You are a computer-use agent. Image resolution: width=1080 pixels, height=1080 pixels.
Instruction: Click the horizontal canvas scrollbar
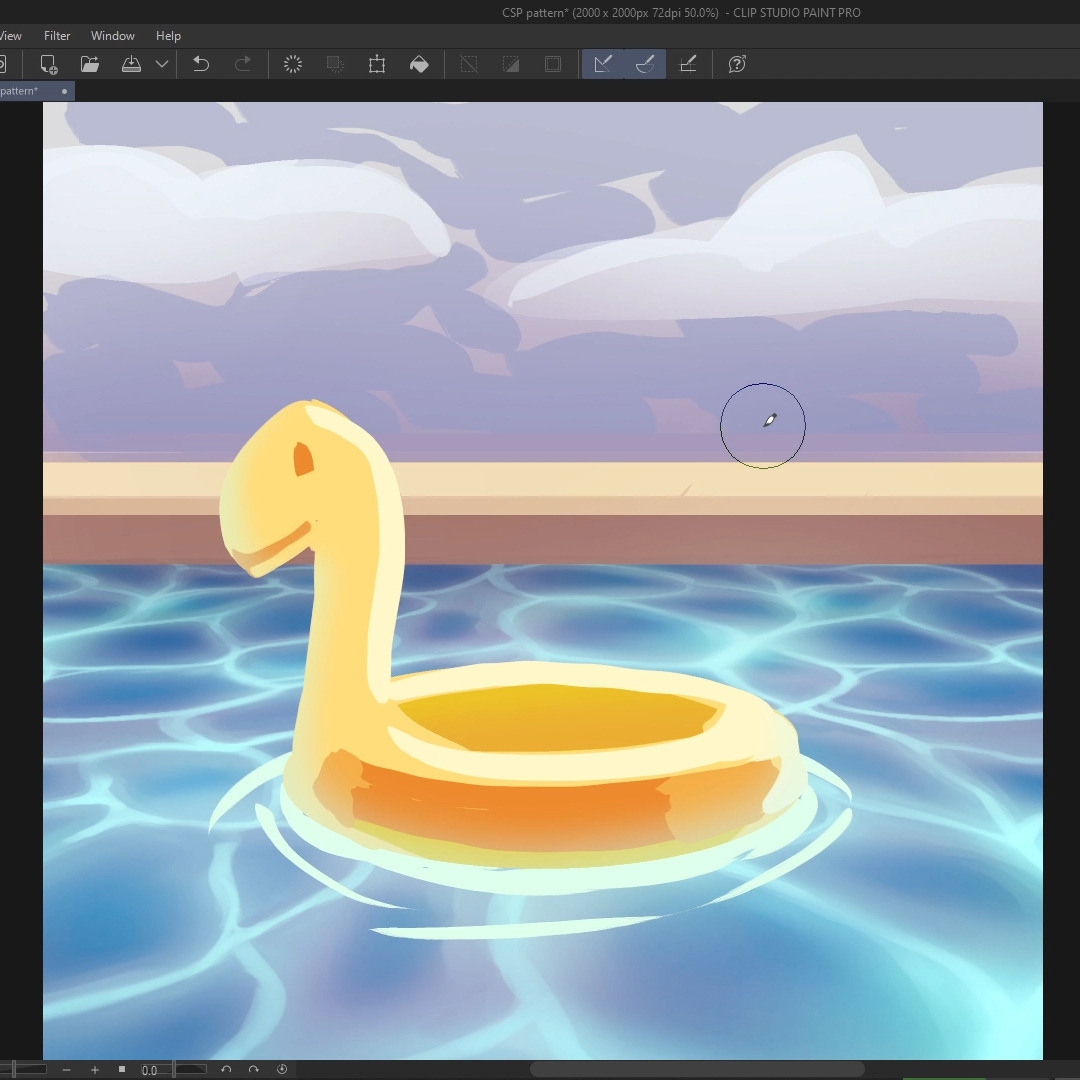(x=697, y=1069)
